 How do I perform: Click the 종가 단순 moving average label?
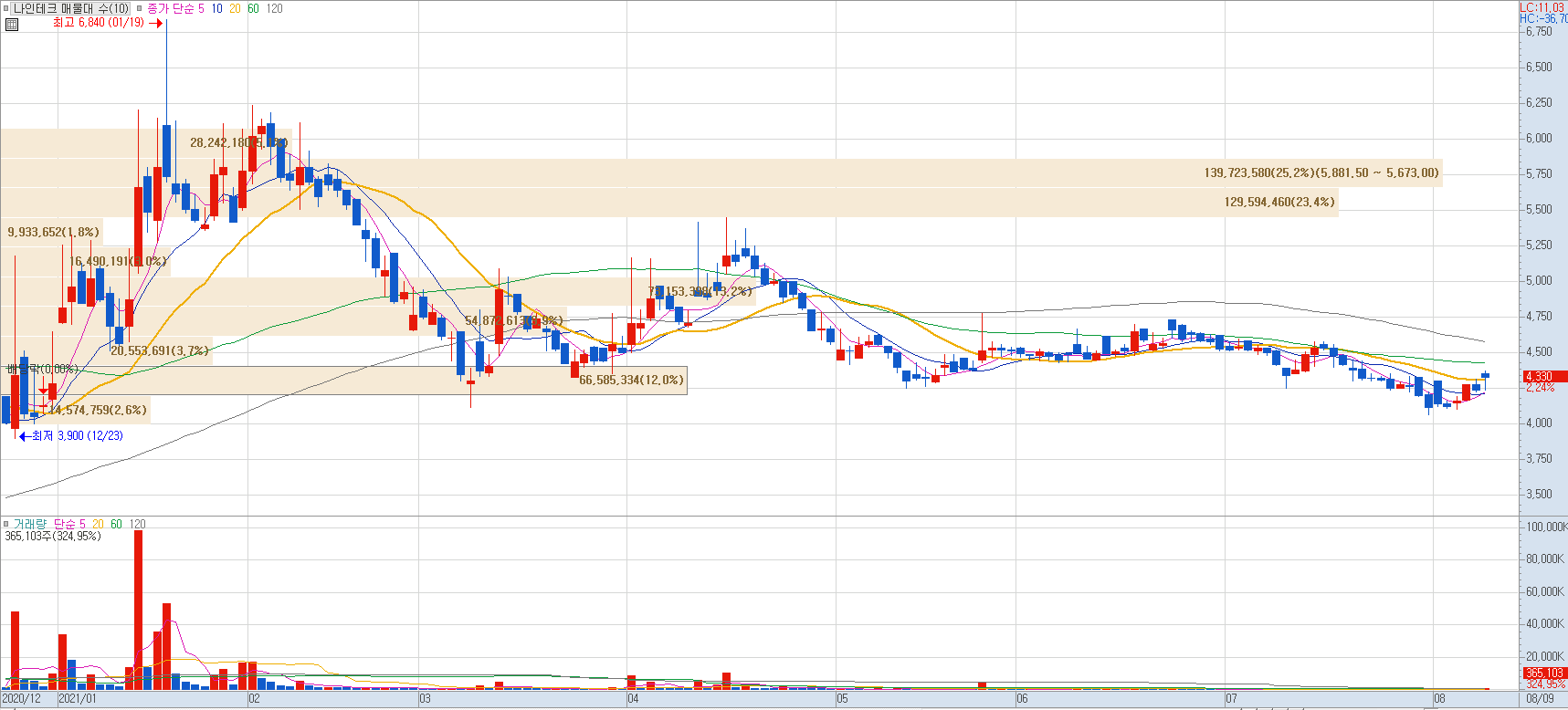point(170,8)
